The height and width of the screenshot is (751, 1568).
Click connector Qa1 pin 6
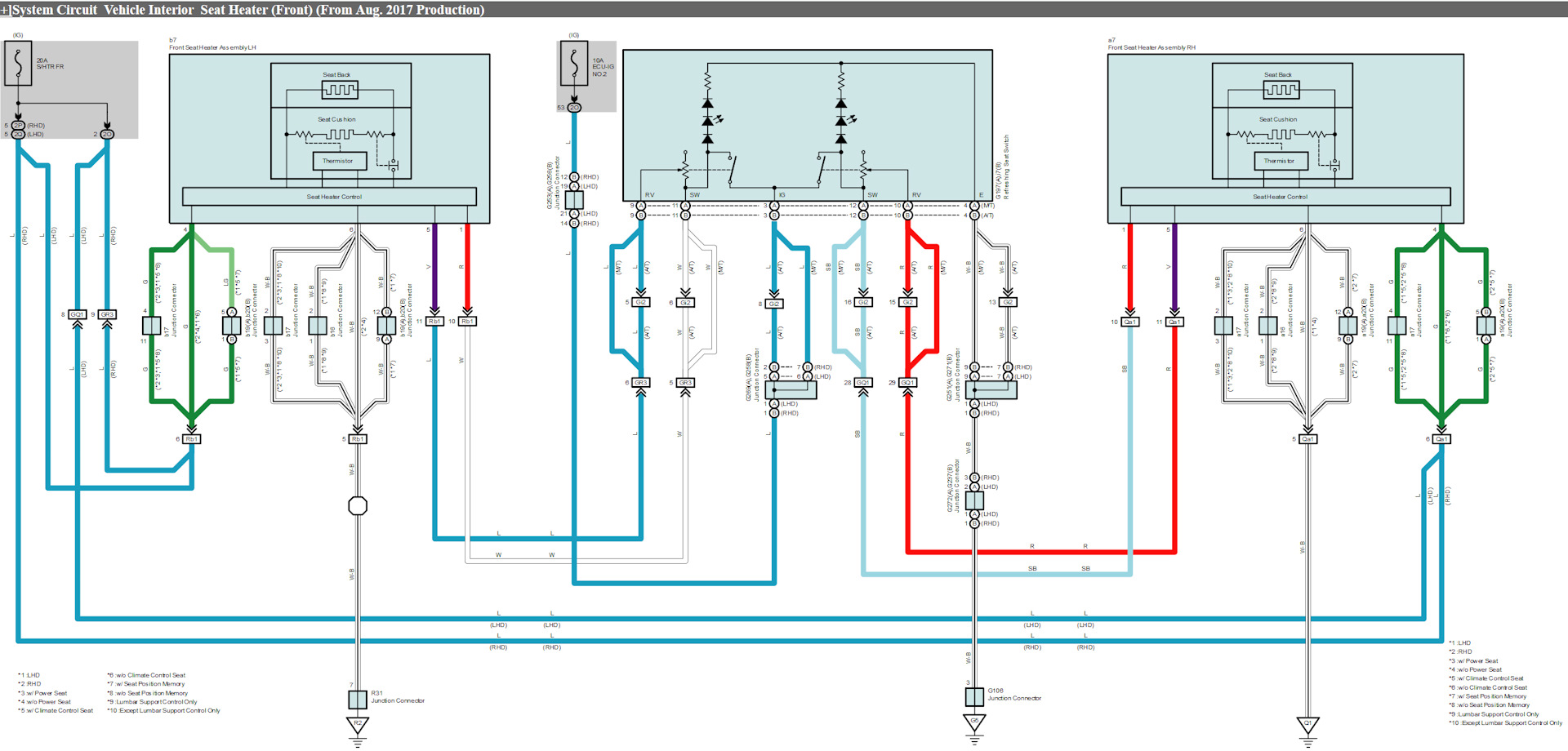pos(1441,439)
